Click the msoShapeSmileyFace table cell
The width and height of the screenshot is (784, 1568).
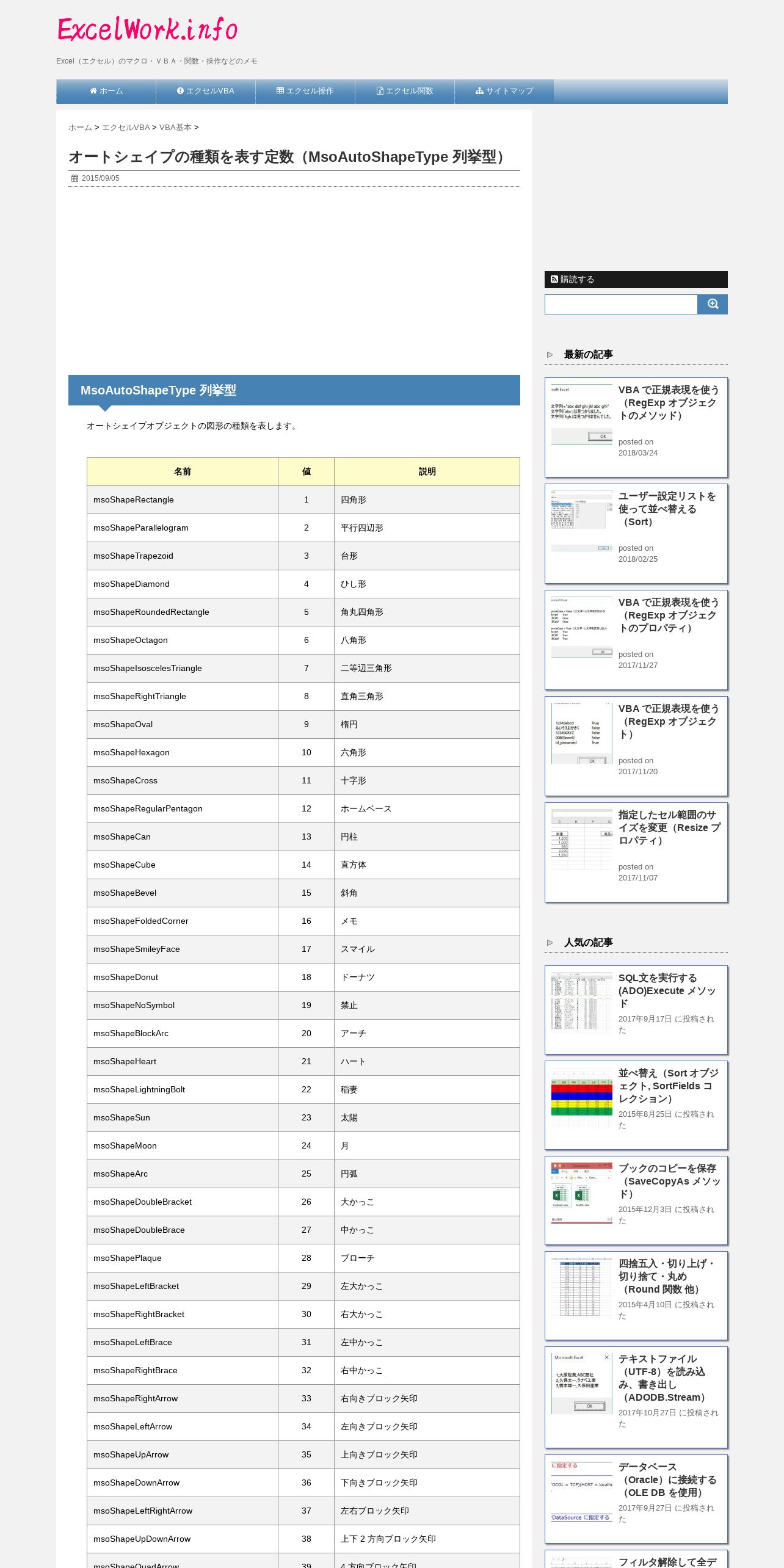coord(183,949)
